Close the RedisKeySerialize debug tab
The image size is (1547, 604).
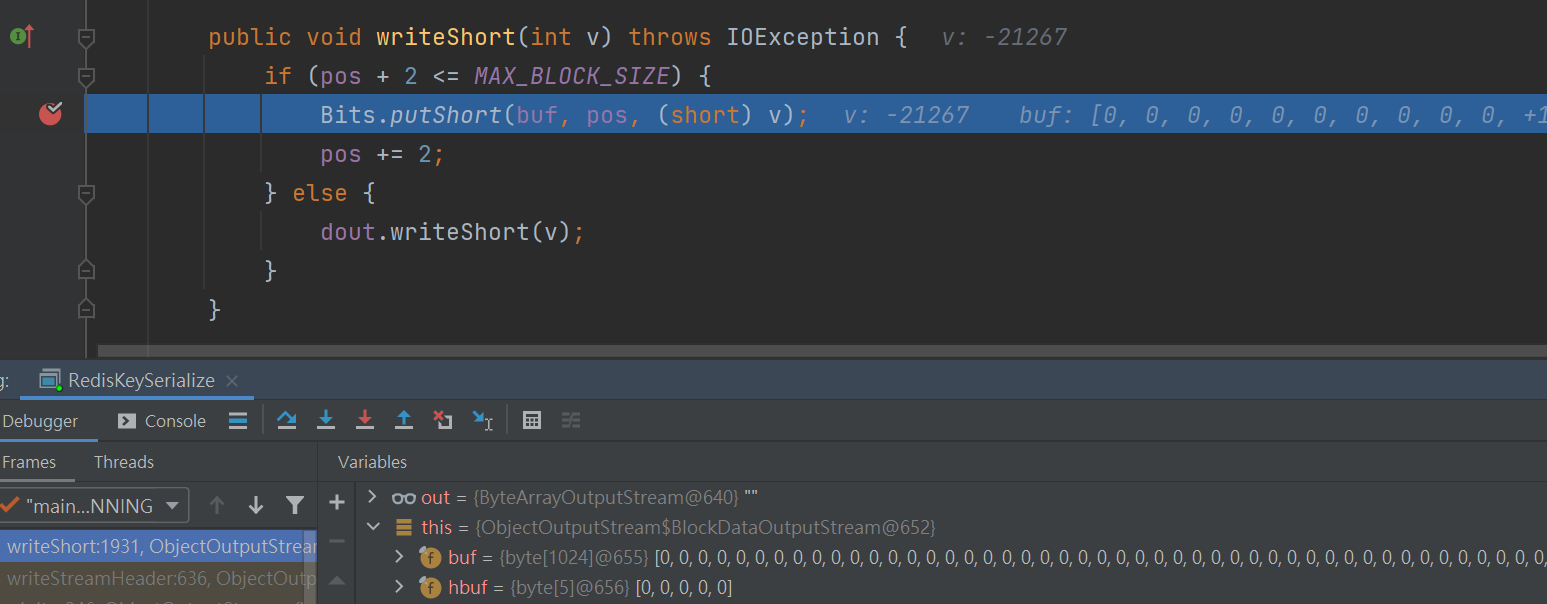(x=232, y=381)
